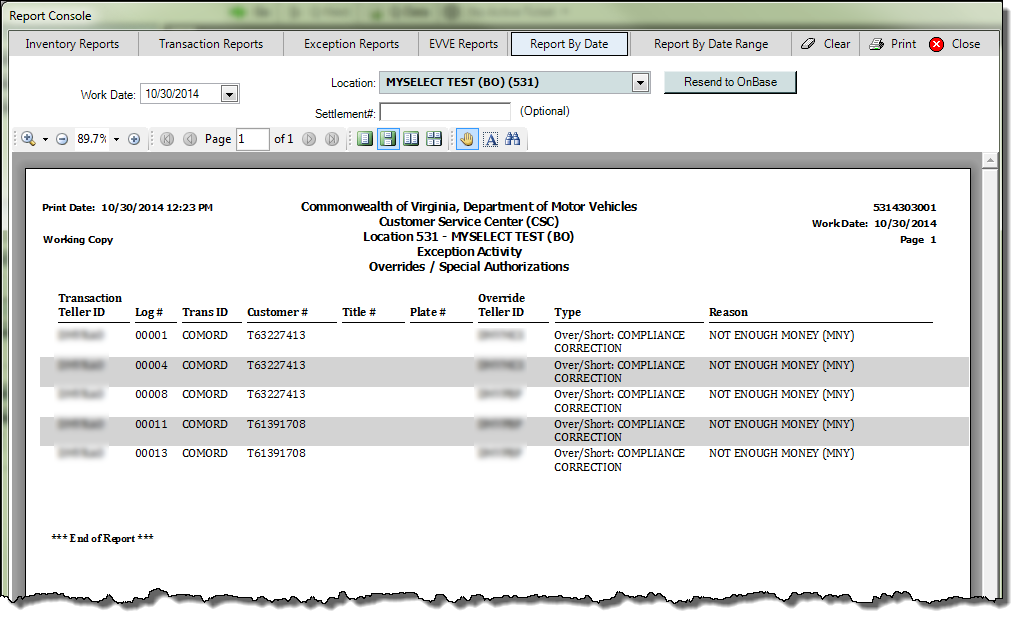Screen dimensions: 1018x622
Task: Open the find binoculars tool
Action: tap(513, 139)
